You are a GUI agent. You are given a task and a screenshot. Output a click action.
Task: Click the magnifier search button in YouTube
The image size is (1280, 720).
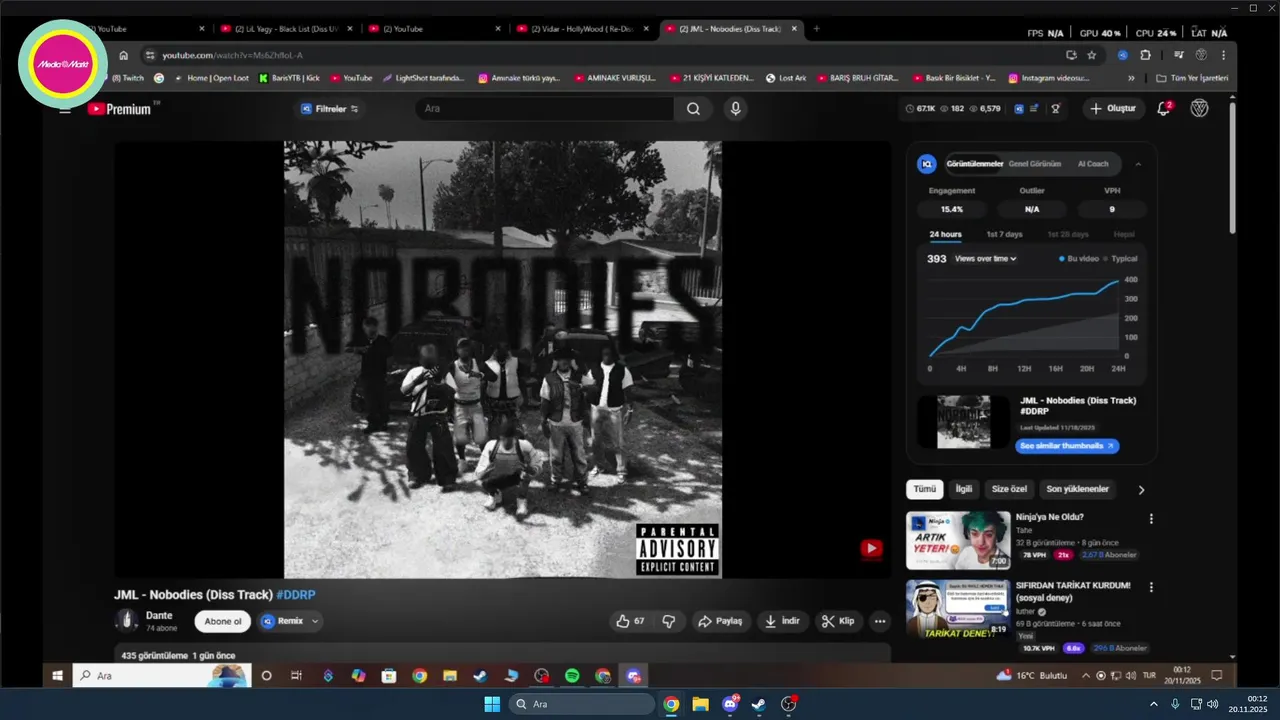693,109
